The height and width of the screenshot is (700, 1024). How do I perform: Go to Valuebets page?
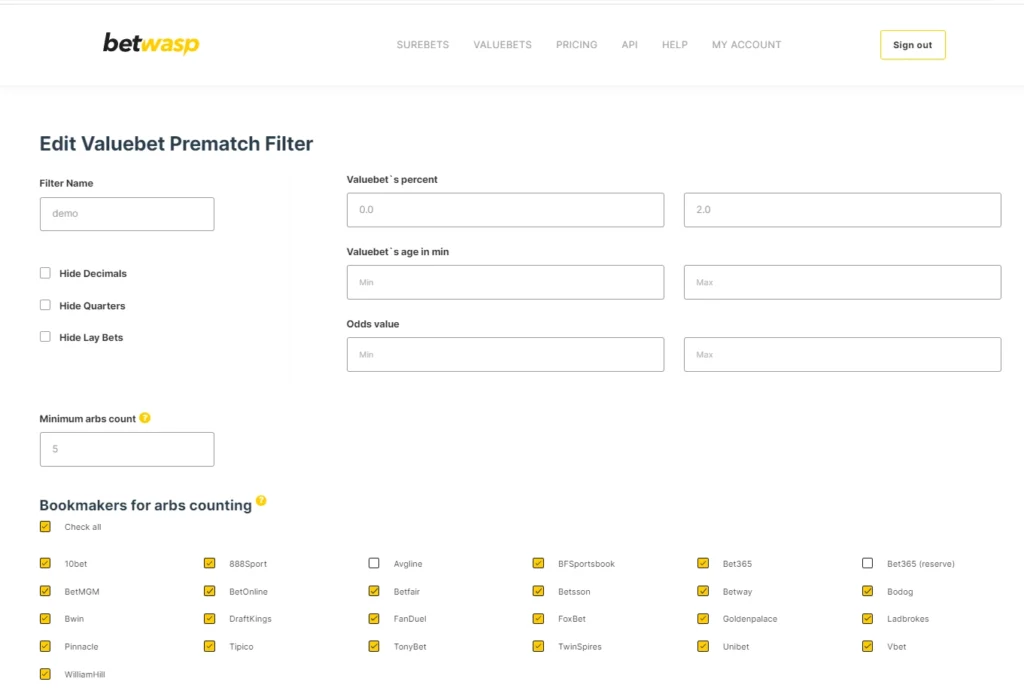[502, 44]
